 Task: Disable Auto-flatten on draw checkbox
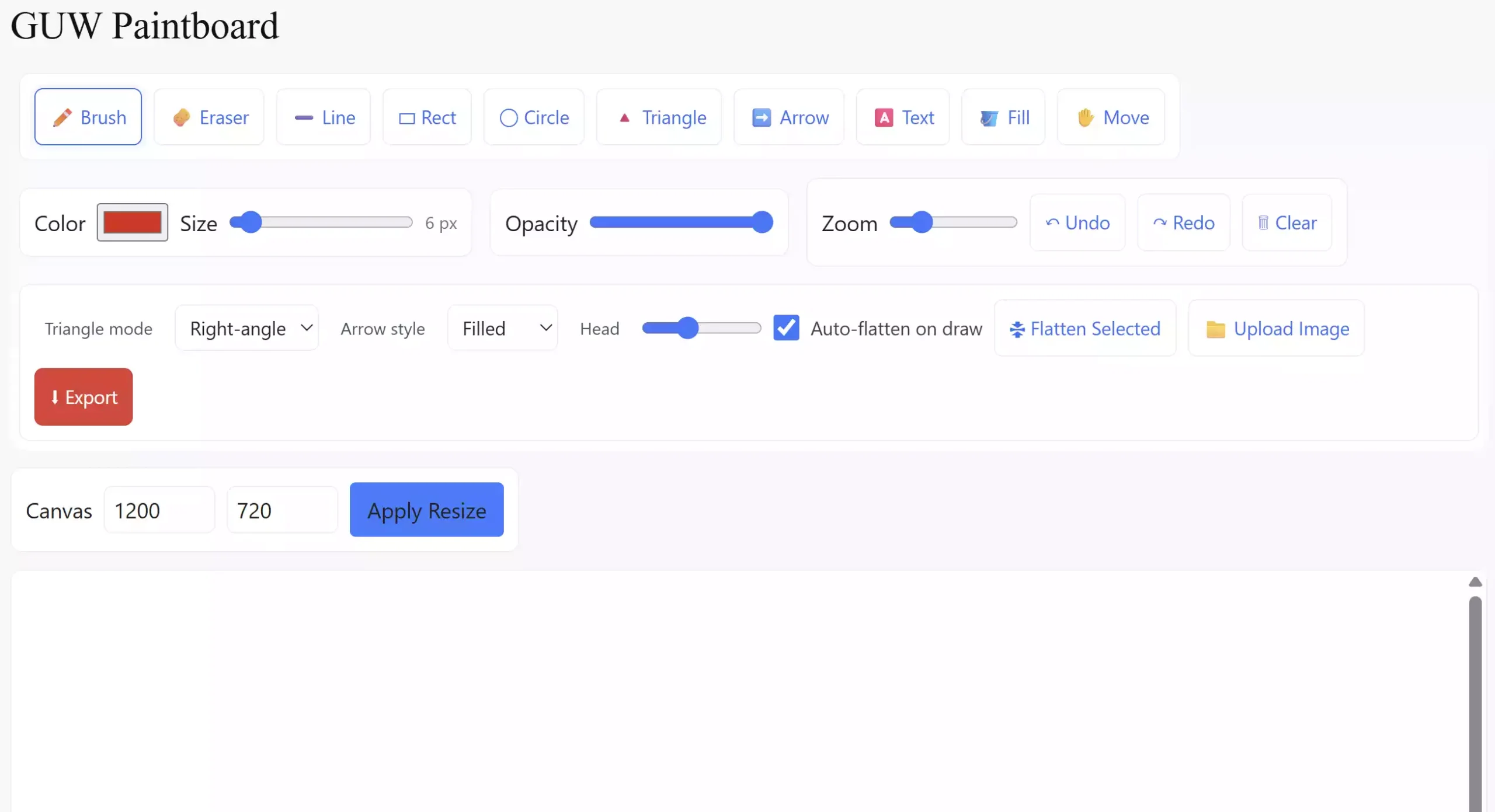tap(786, 328)
